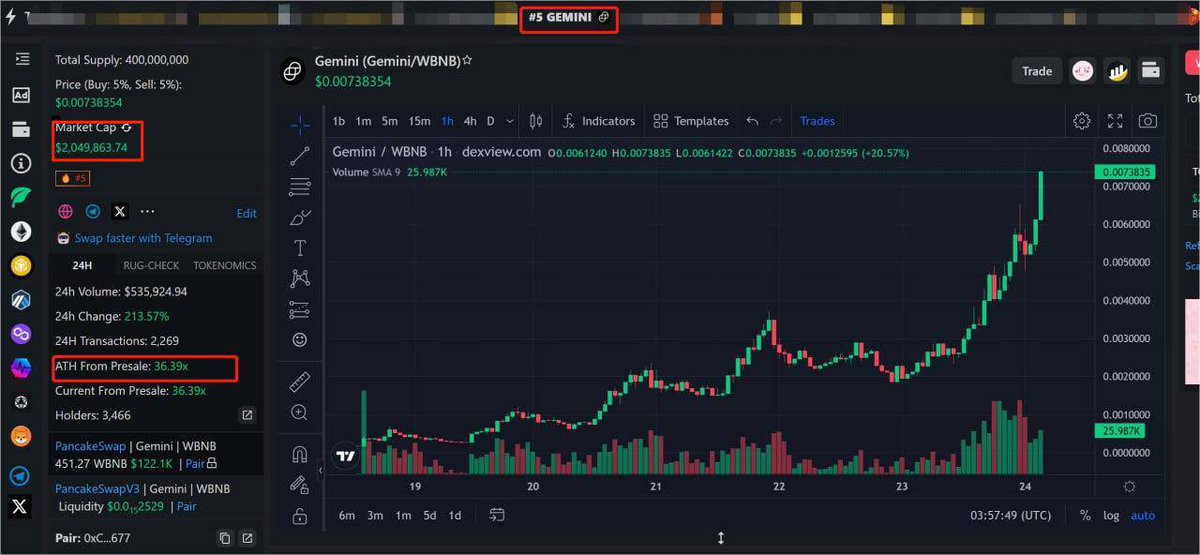Select the Shiba Inu chain icon
Image resolution: width=1200 pixels, height=555 pixels.
21,437
